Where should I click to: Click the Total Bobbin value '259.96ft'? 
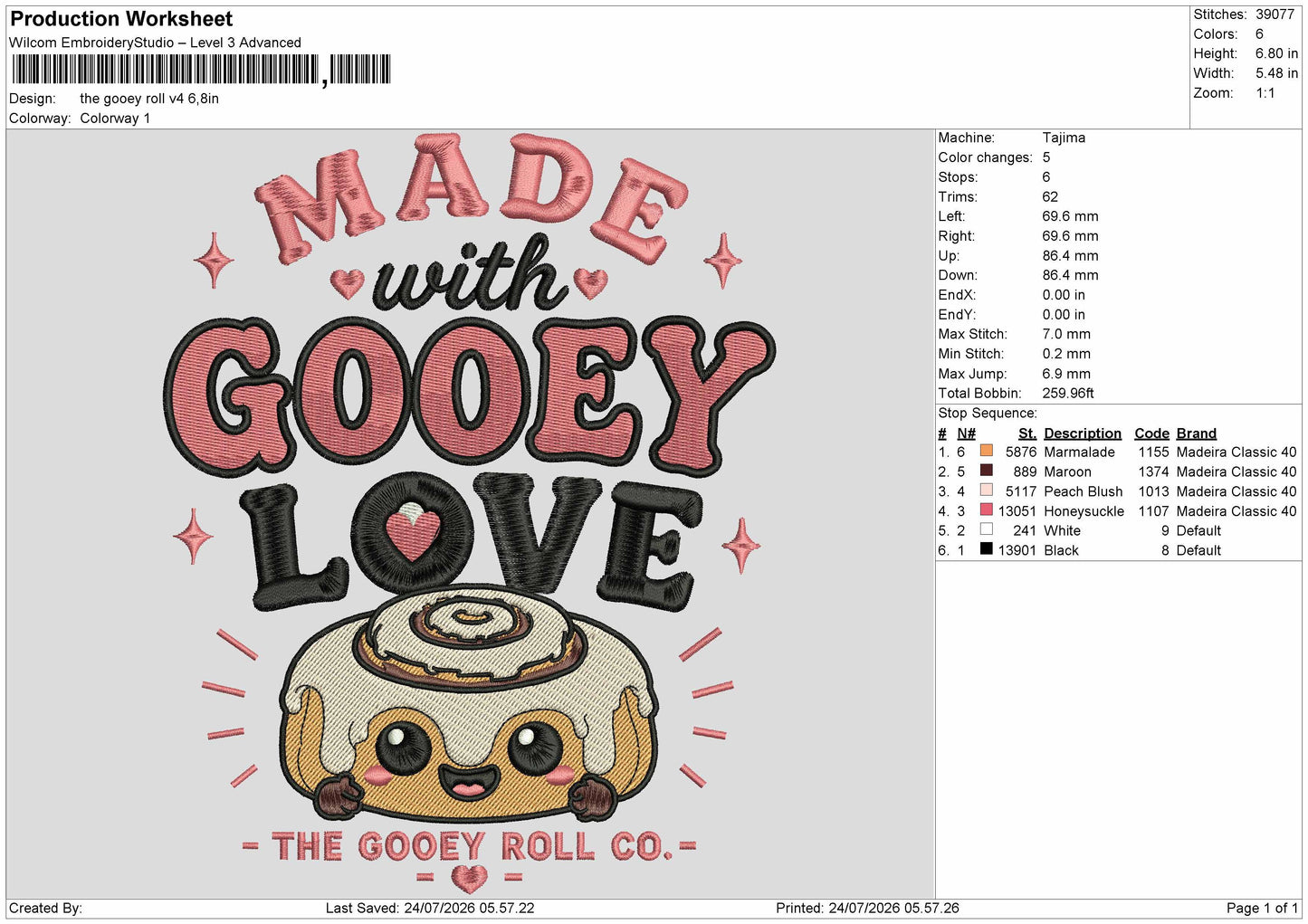click(x=1068, y=394)
